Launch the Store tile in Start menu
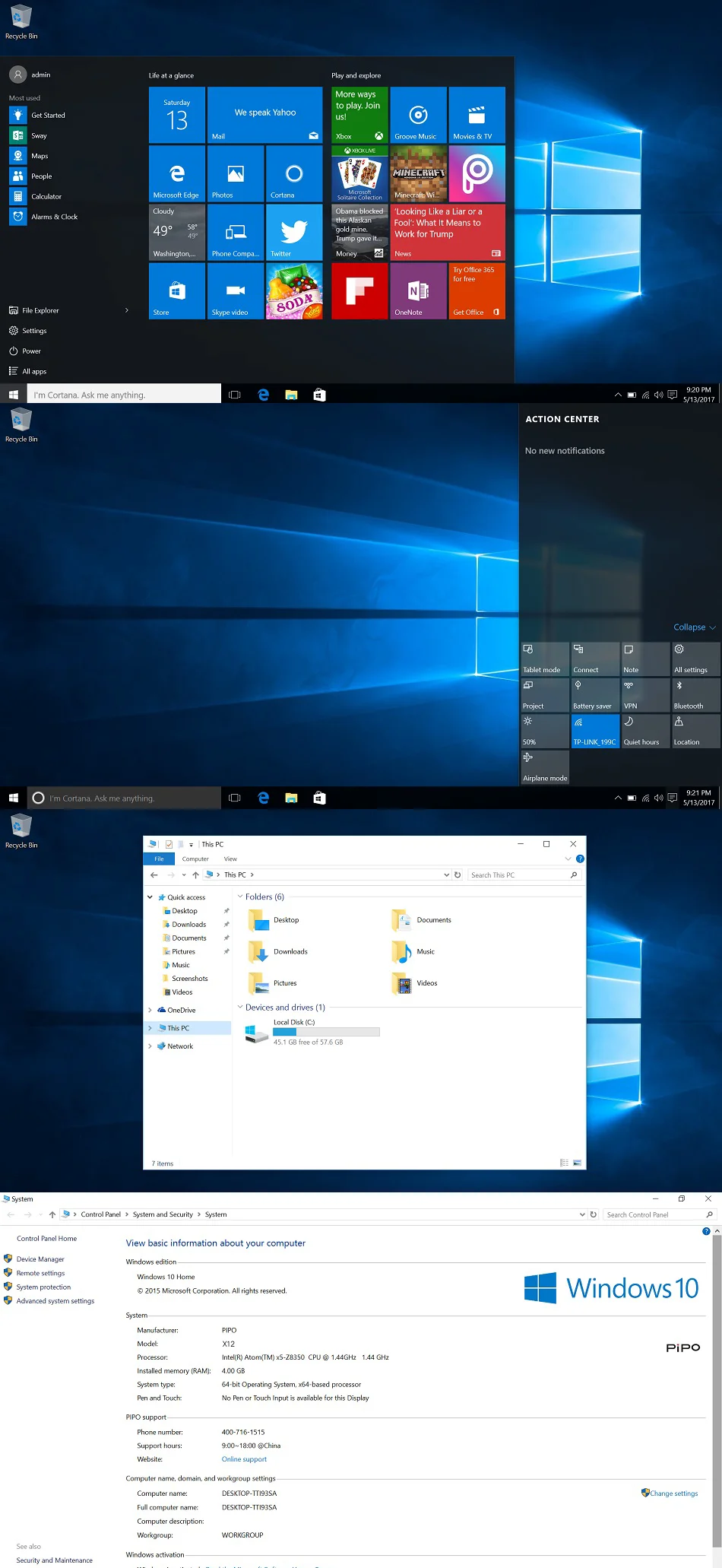 (x=177, y=290)
